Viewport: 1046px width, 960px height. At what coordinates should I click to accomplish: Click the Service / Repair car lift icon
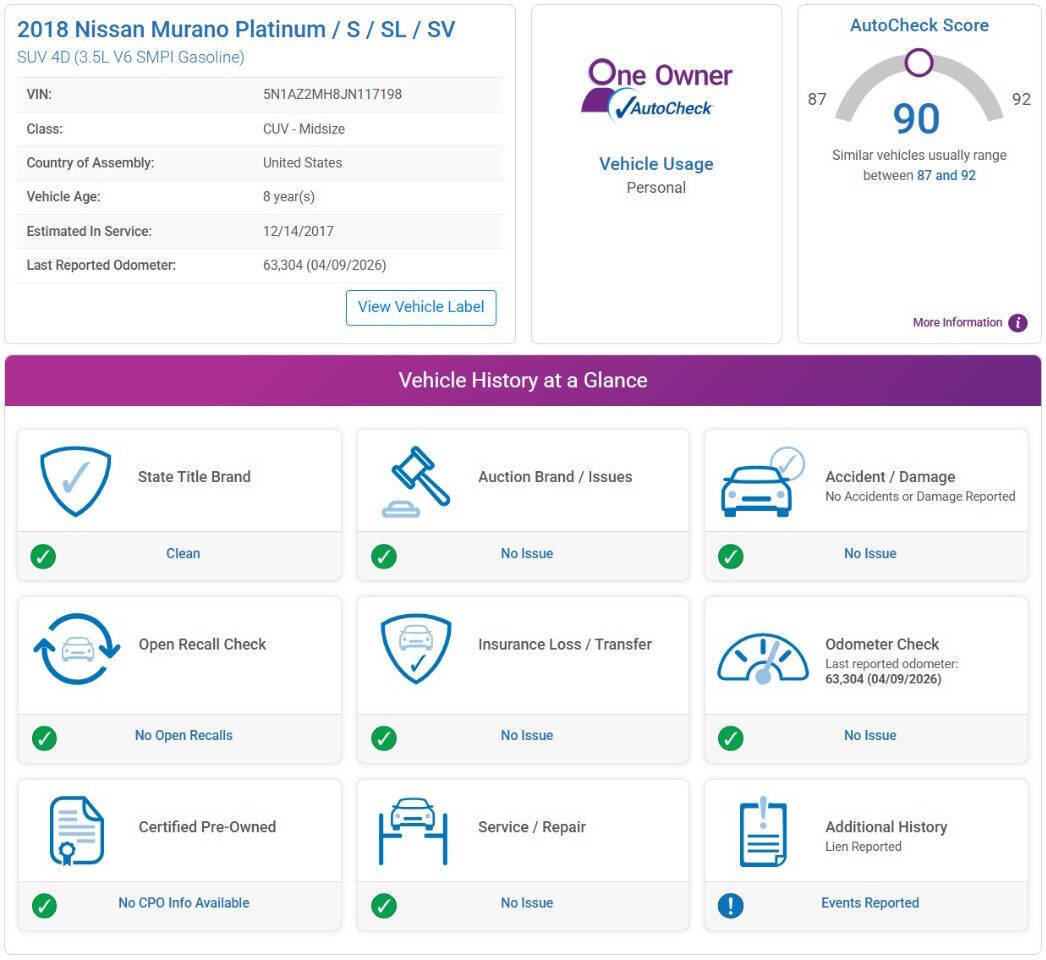point(413,831)
